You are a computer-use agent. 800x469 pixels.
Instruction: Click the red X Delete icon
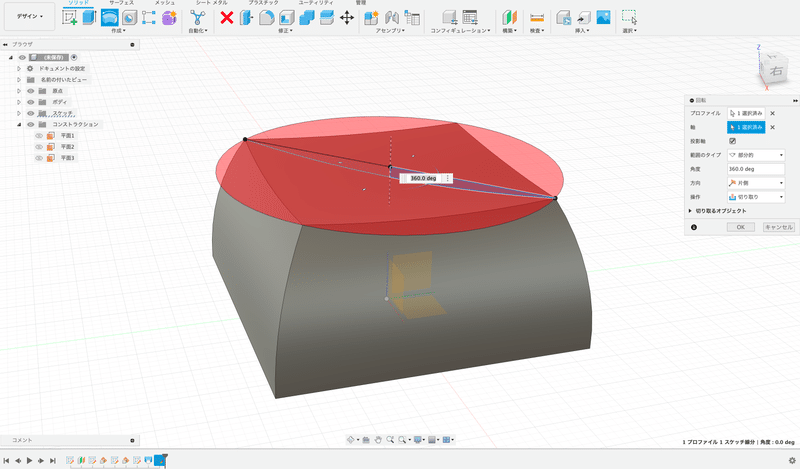click(227, 17)
